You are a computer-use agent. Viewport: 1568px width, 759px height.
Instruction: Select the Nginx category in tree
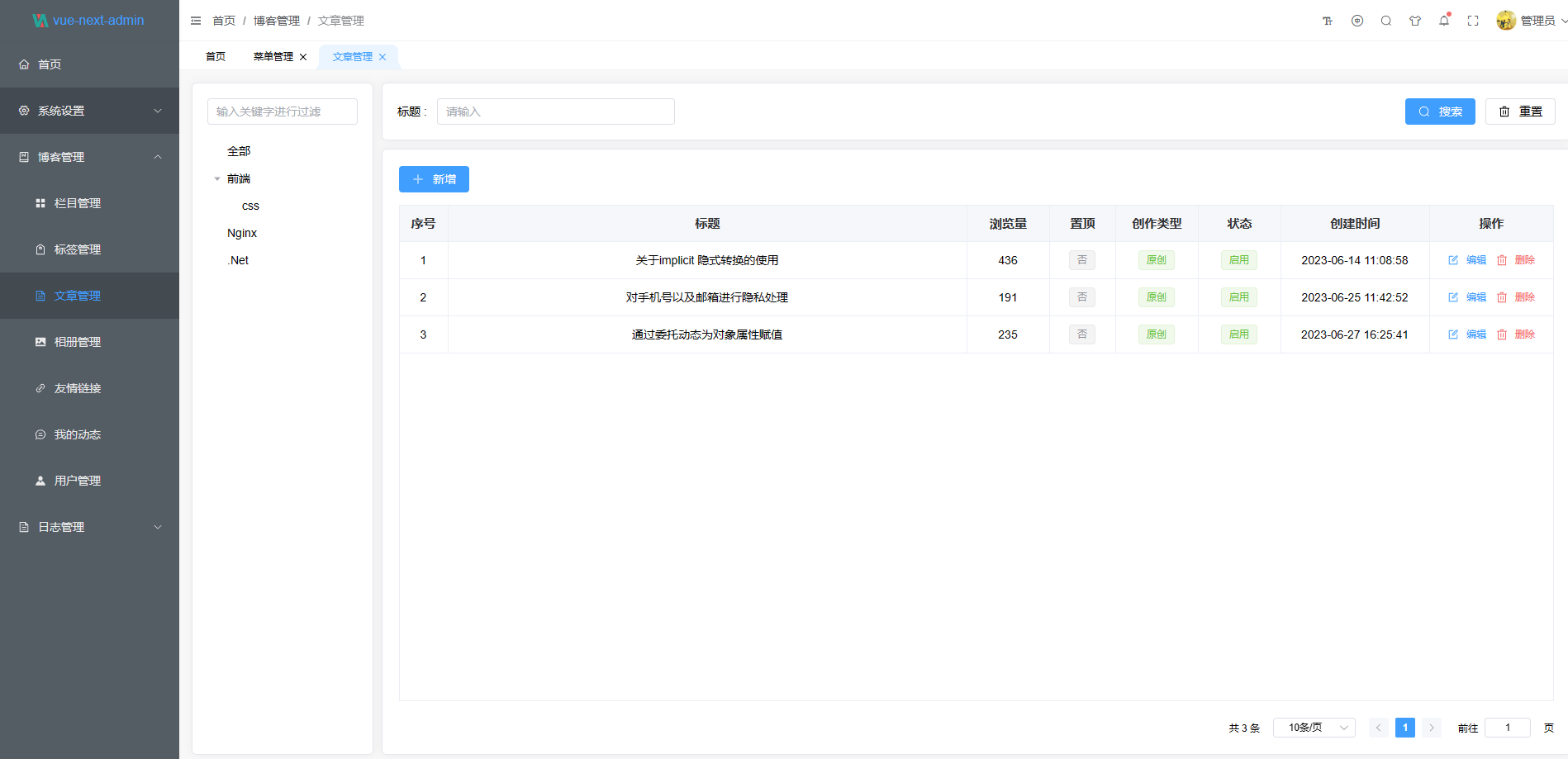coord(242,233)
